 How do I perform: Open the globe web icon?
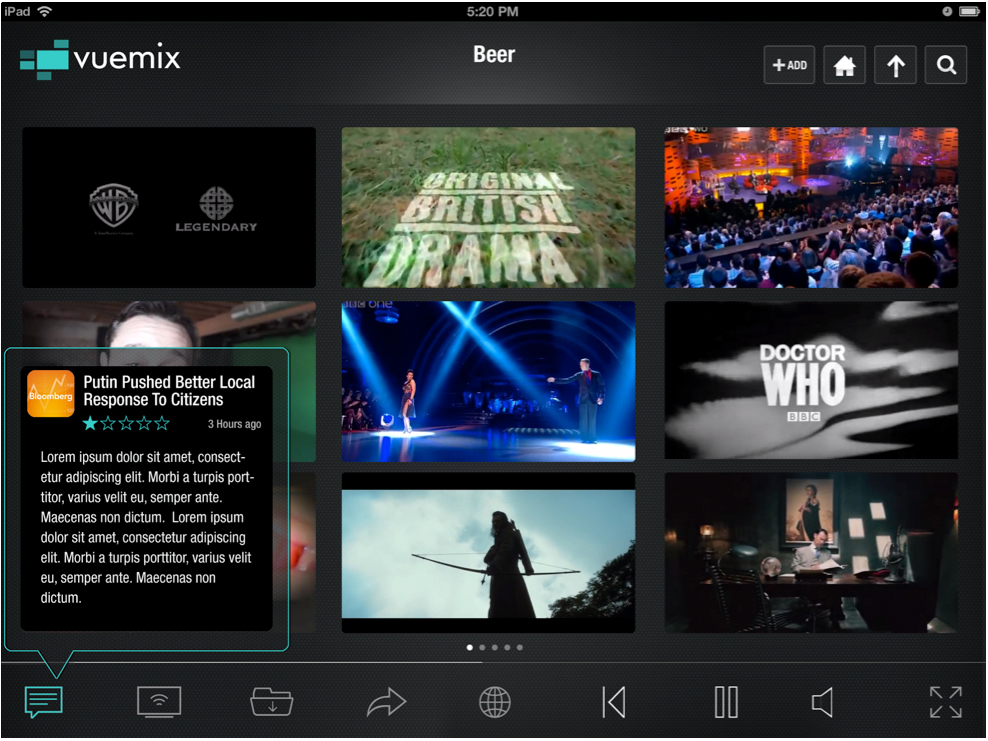coord(495,702)
